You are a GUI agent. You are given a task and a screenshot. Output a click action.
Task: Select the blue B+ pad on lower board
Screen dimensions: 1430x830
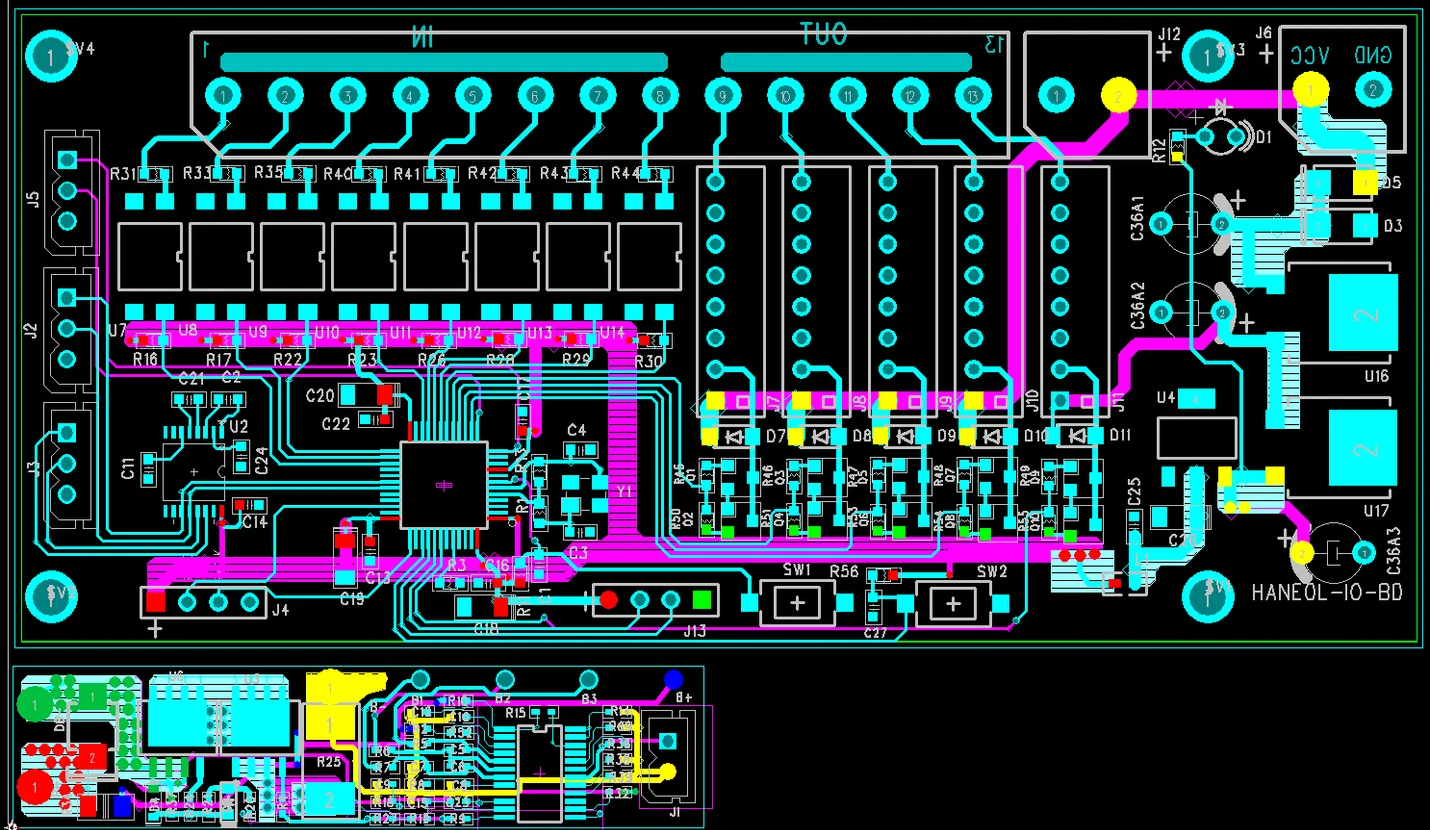point(672,679)
